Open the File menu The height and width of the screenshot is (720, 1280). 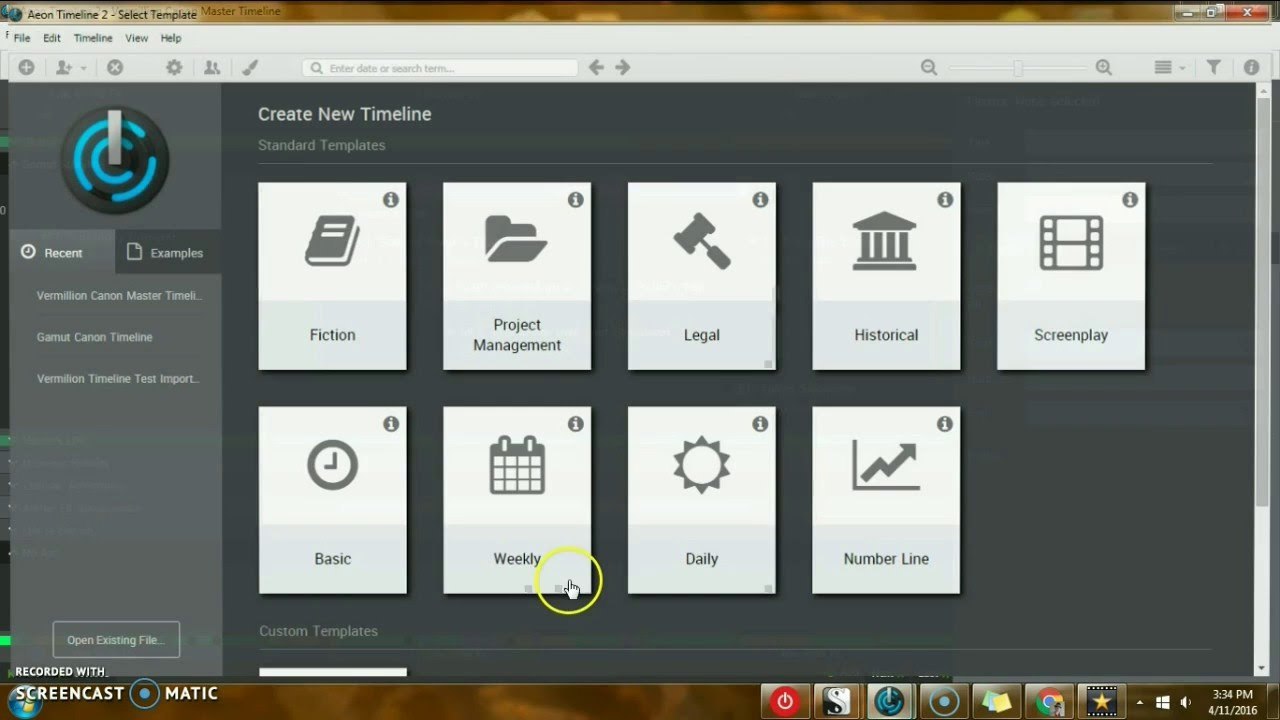point(22,38)
